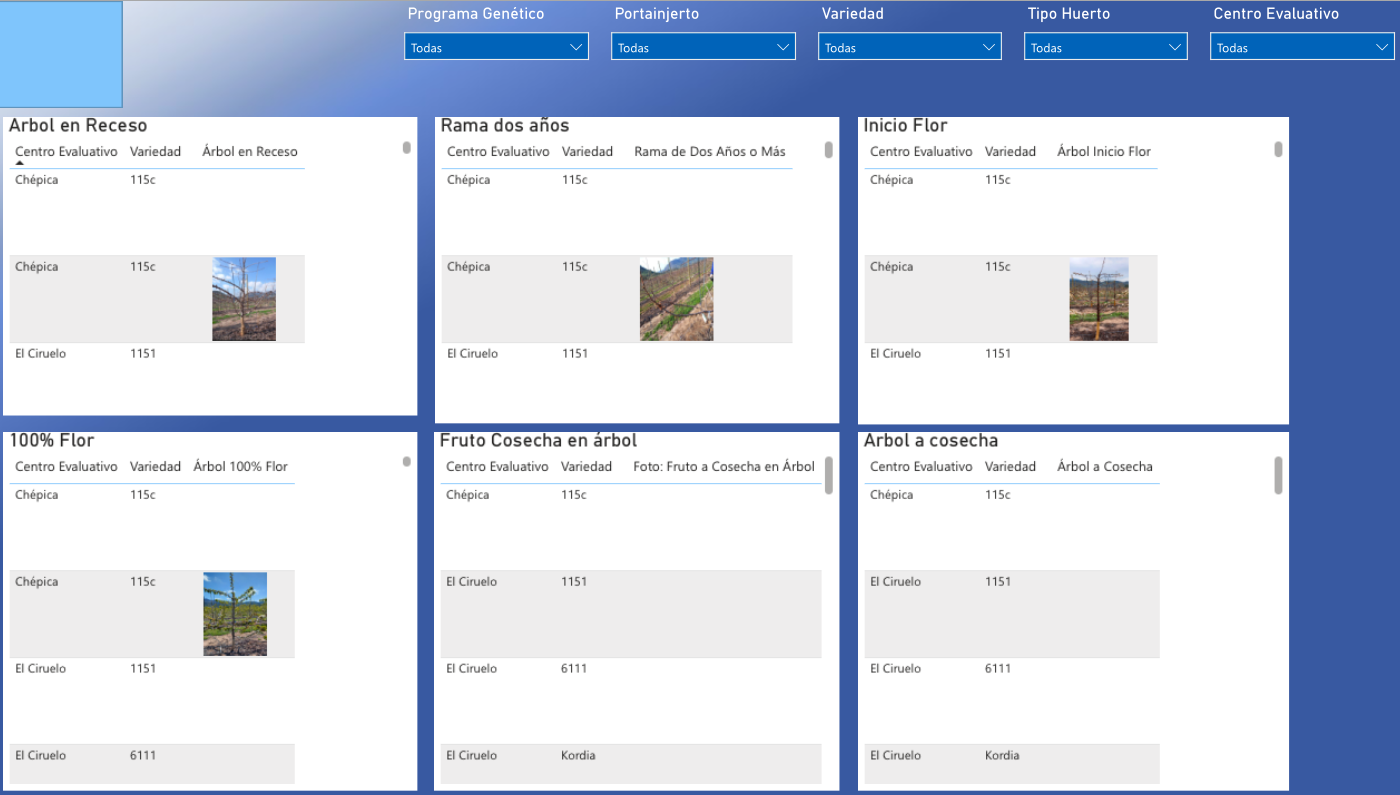Click 1151 cell in 100% Flor table
The height and width of the screenshot is (795, 1400).
(143, 669)
